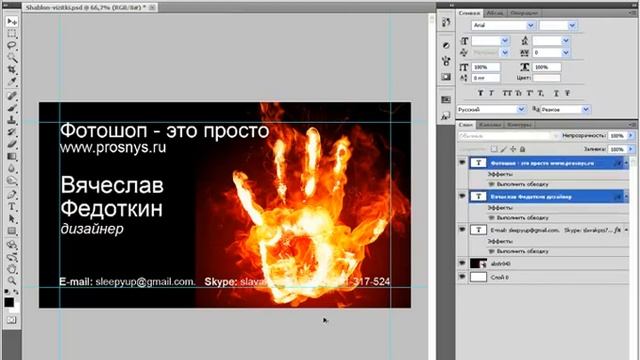Click Strikethrough style button
The height and width of the screenshot is (360, 640).
click(567, 93)
